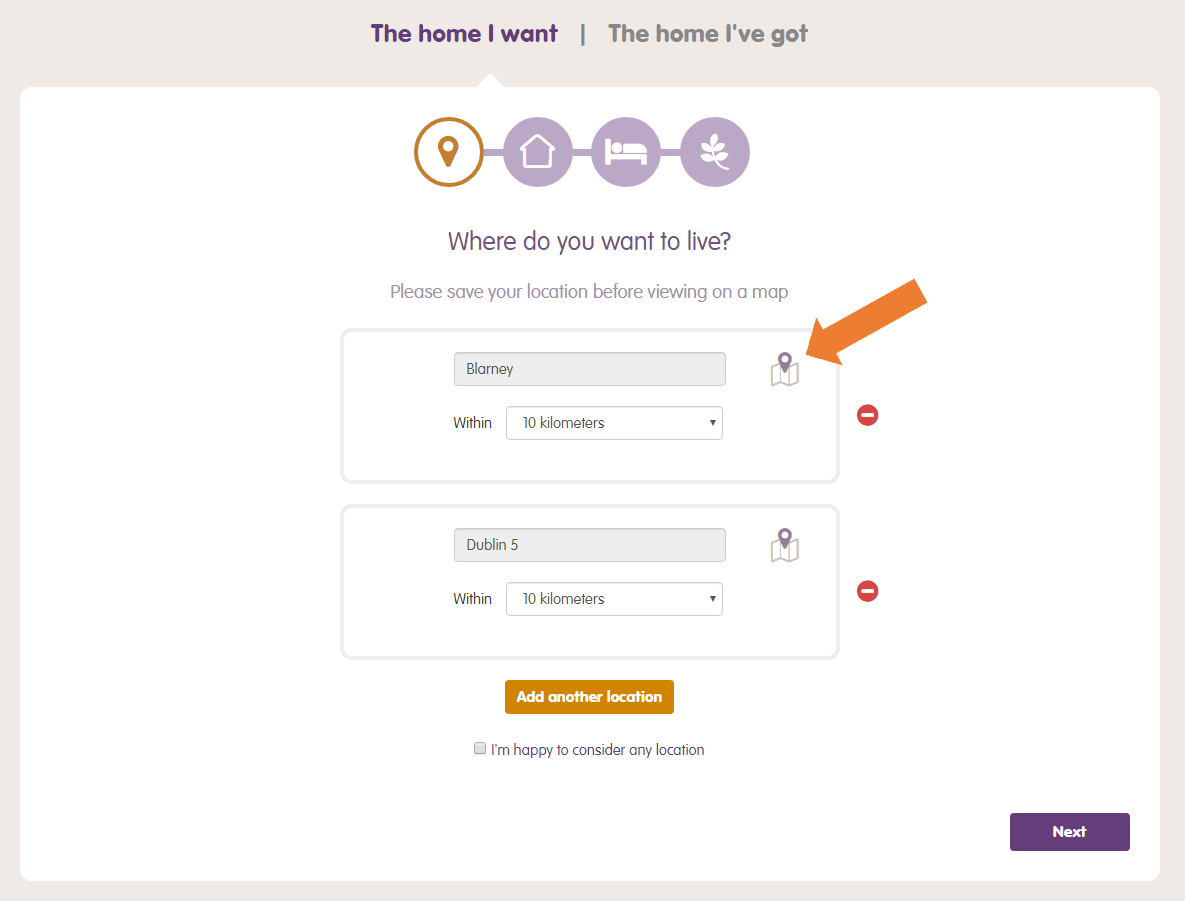1185x901 pixels.
Task: View Blarney location on map icon
Action: point(785,370)
